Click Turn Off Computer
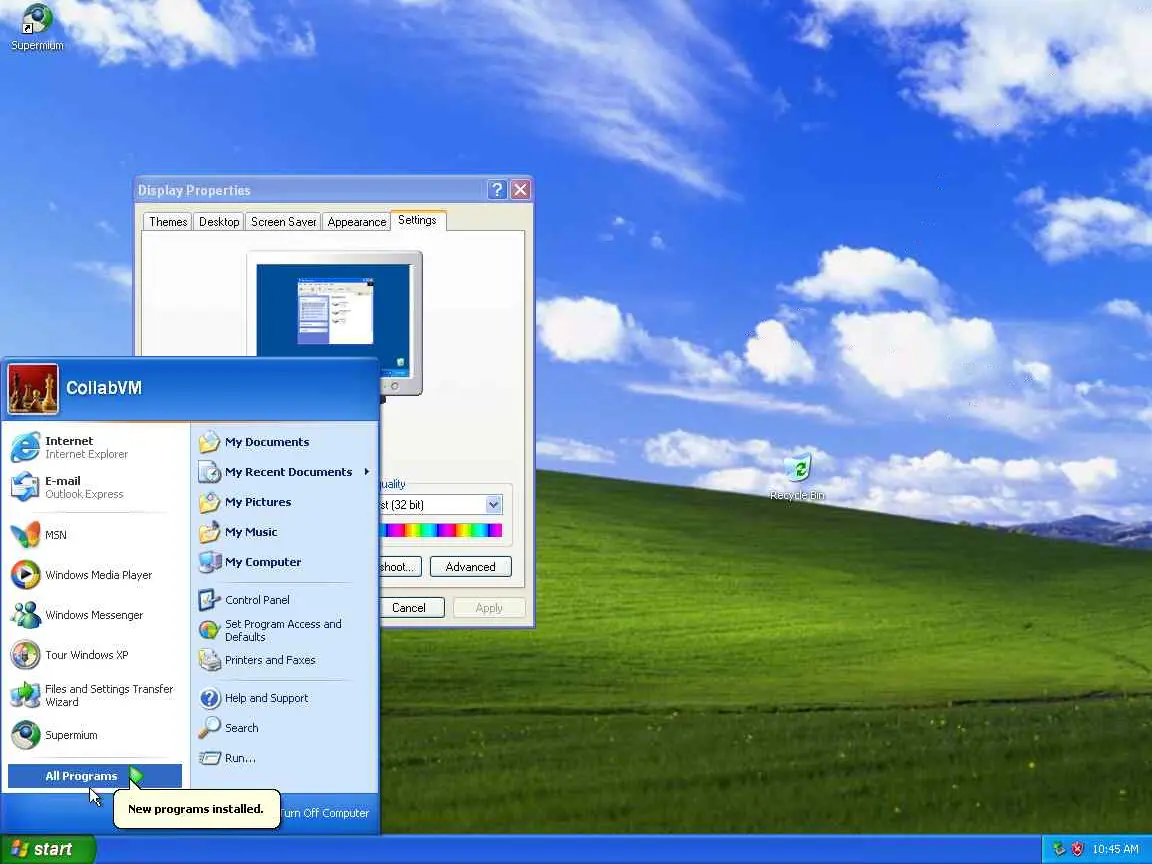This screenshot has width=1152, height=864. pos(324,813)
